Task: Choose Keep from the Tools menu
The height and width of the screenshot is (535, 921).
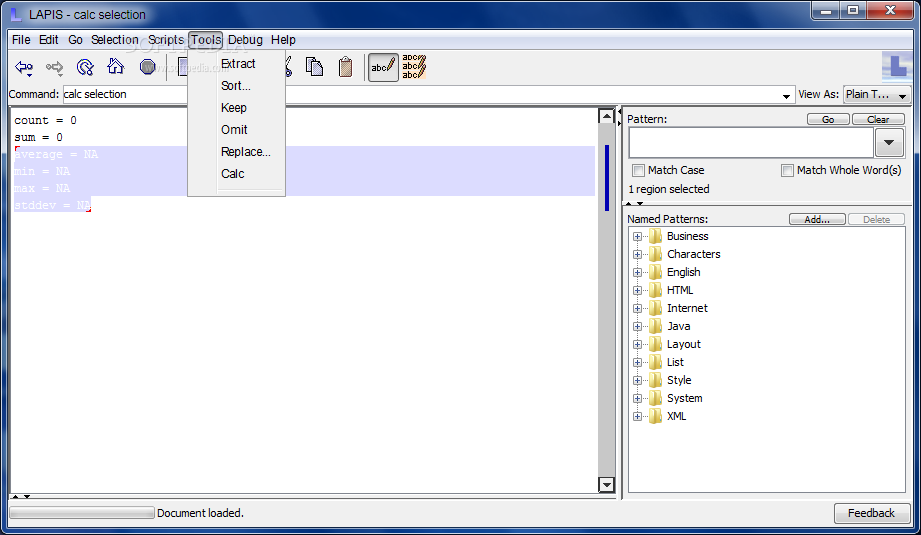Action: click(x=234, y=108)
